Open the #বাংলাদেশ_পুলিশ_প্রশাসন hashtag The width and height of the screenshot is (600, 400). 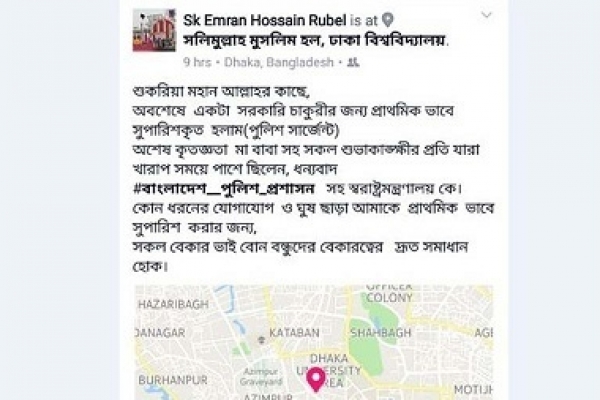pos(224,189)
